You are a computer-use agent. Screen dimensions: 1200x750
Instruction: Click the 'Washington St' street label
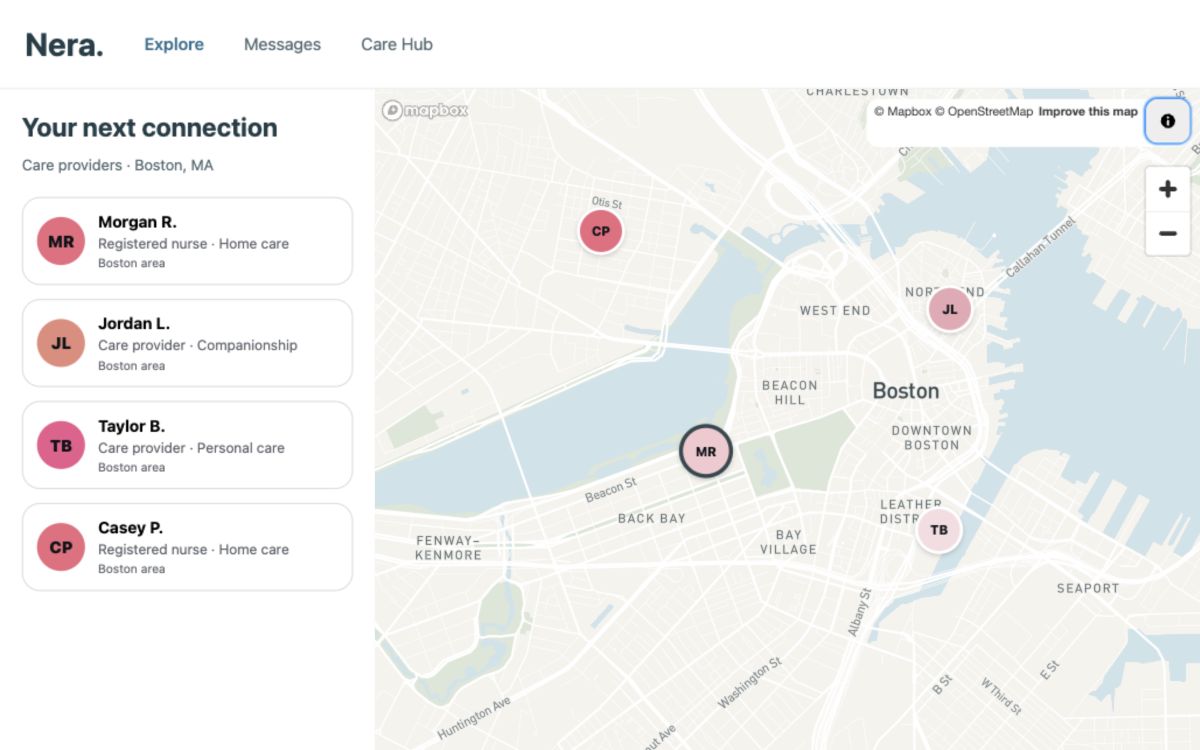click(x=749, y=684)
